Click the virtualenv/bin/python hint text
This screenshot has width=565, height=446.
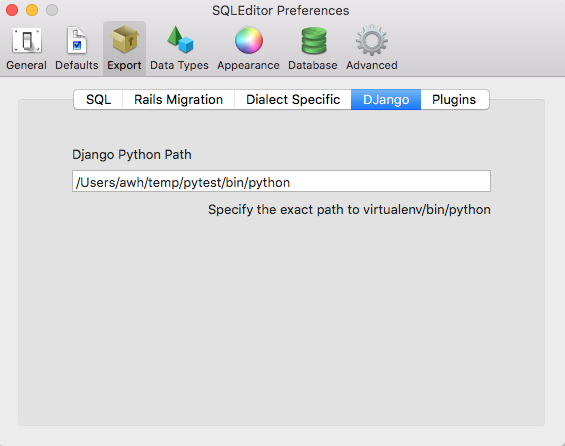click(x=349, y=210)
